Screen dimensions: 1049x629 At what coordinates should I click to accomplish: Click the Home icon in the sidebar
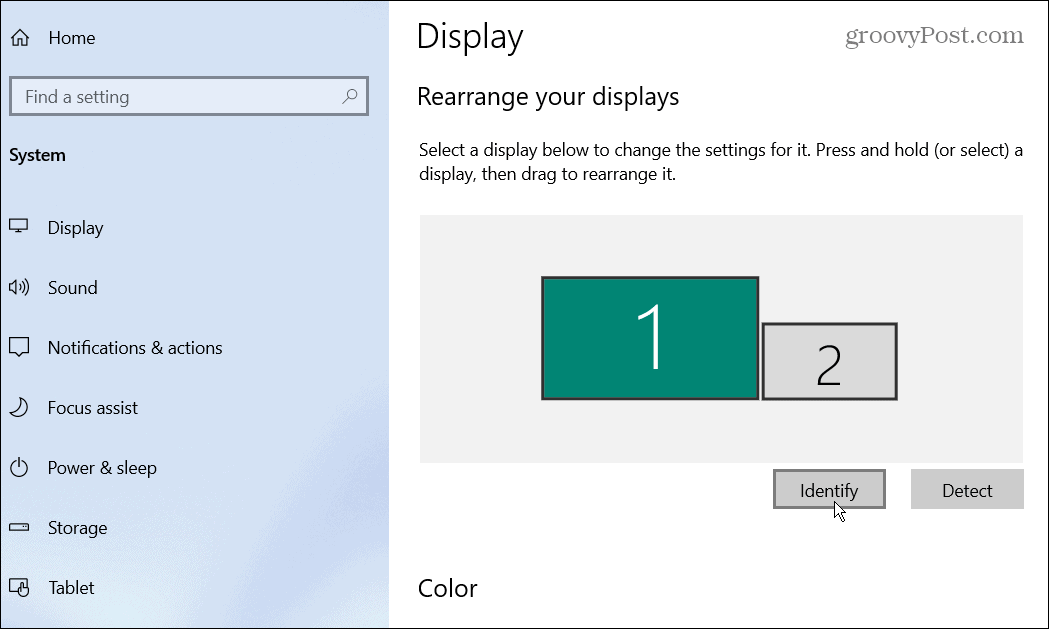(20, 37)
